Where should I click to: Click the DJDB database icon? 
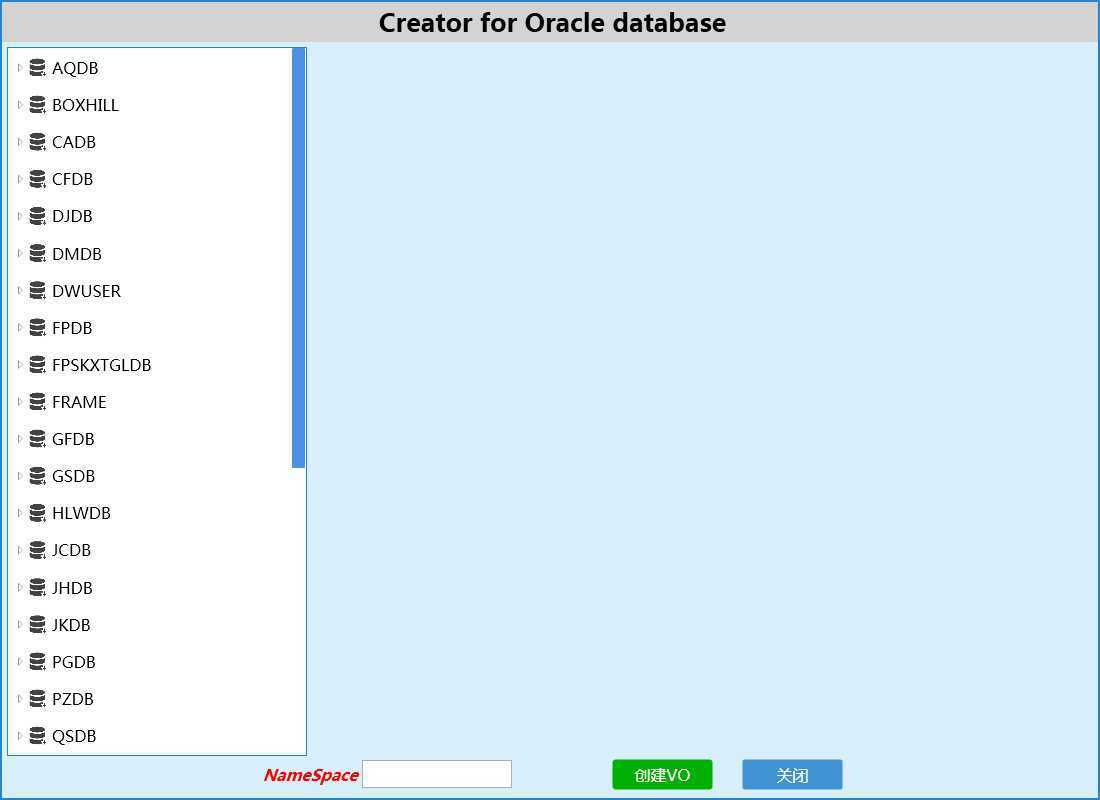pos(37,216)
